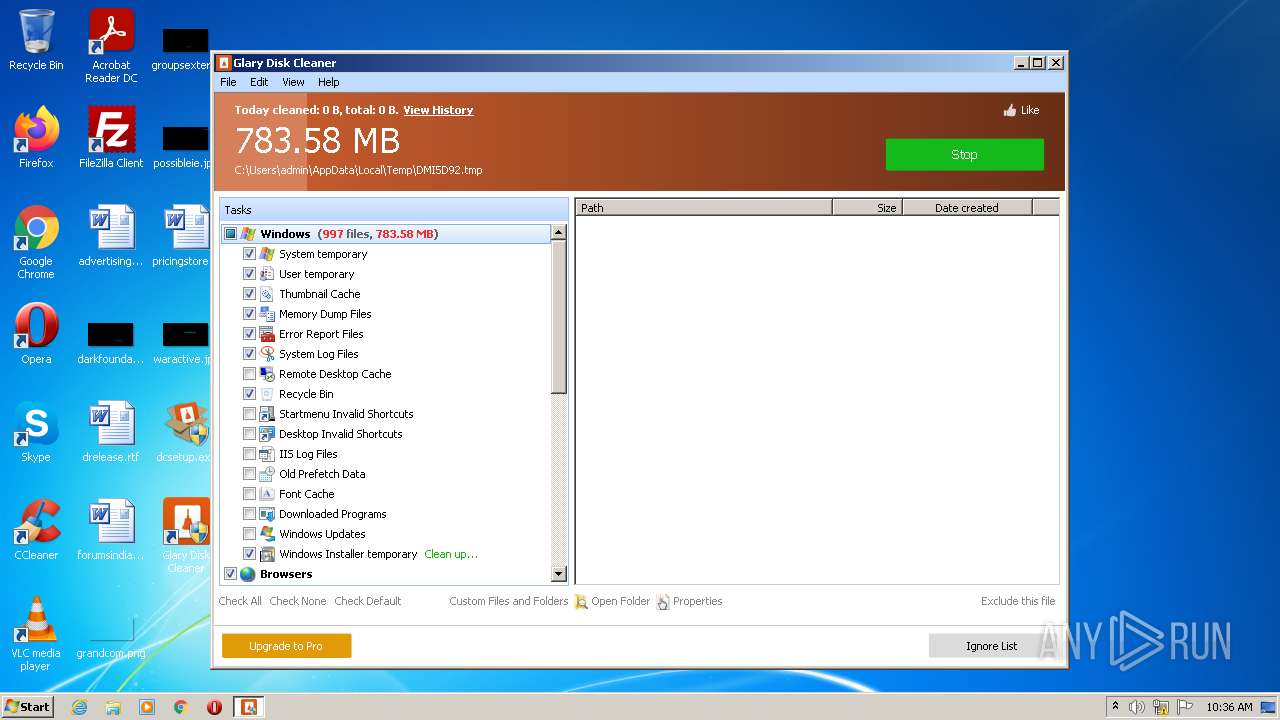The width and height of the screenshot is (1280, 720).
Task: Open Skype desktop shortcut
Action: [36, 432]
